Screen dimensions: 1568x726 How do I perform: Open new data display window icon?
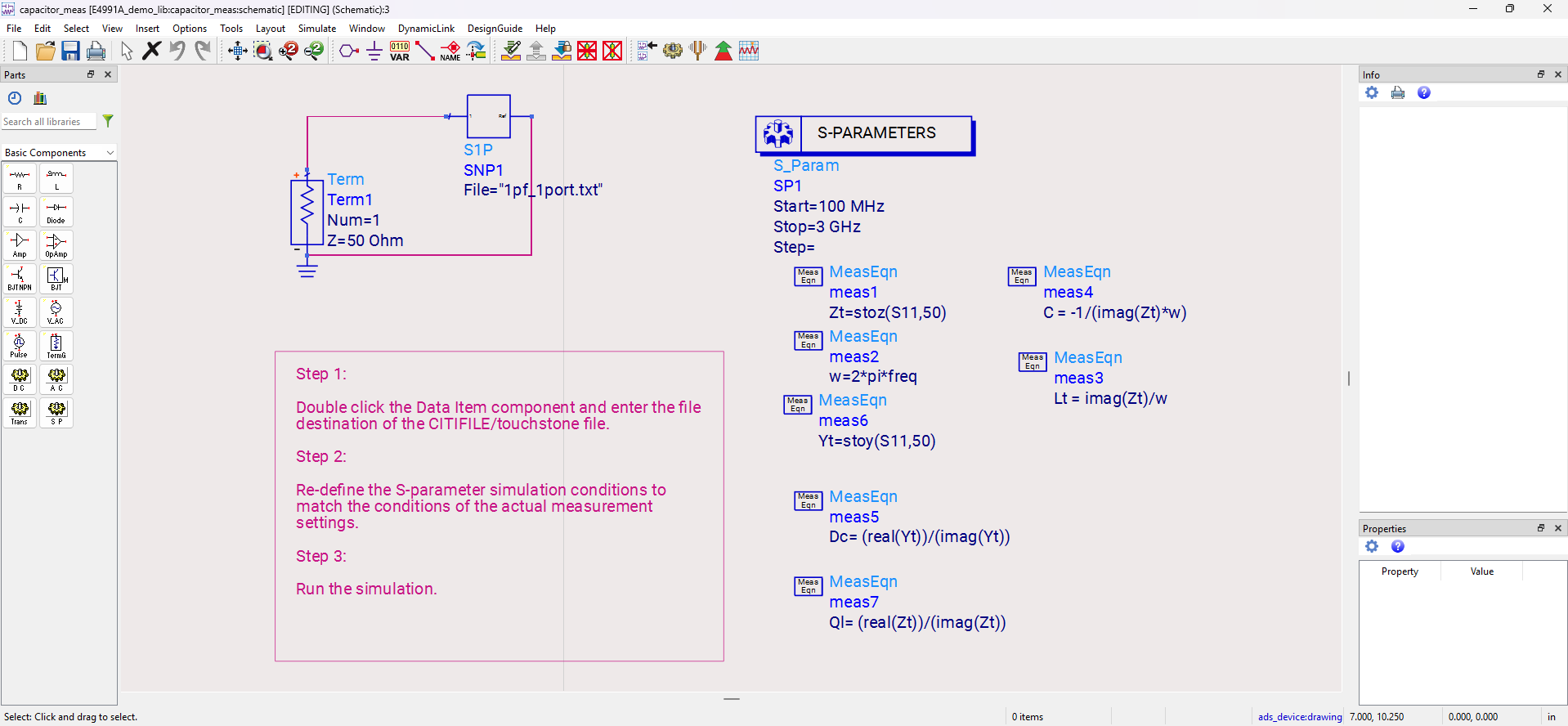point(749,51)
